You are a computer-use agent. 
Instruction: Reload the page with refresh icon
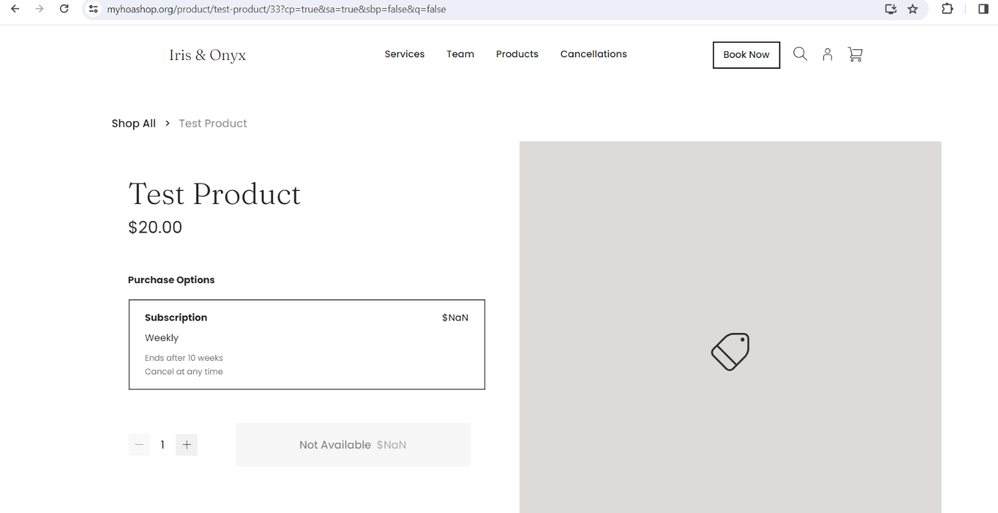(64, 9)
